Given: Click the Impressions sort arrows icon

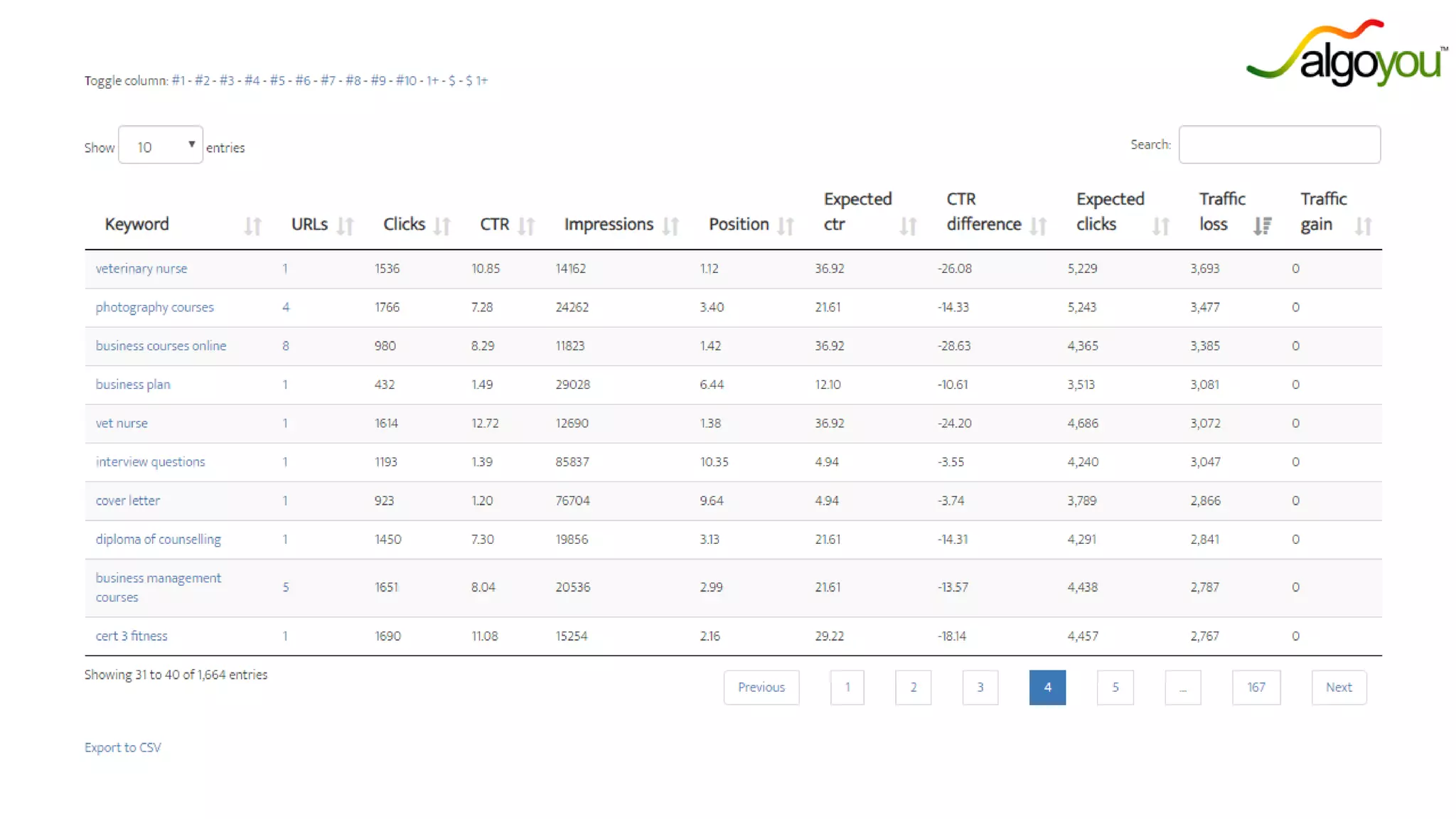Looking at the screenshot, I should point(670,226).
